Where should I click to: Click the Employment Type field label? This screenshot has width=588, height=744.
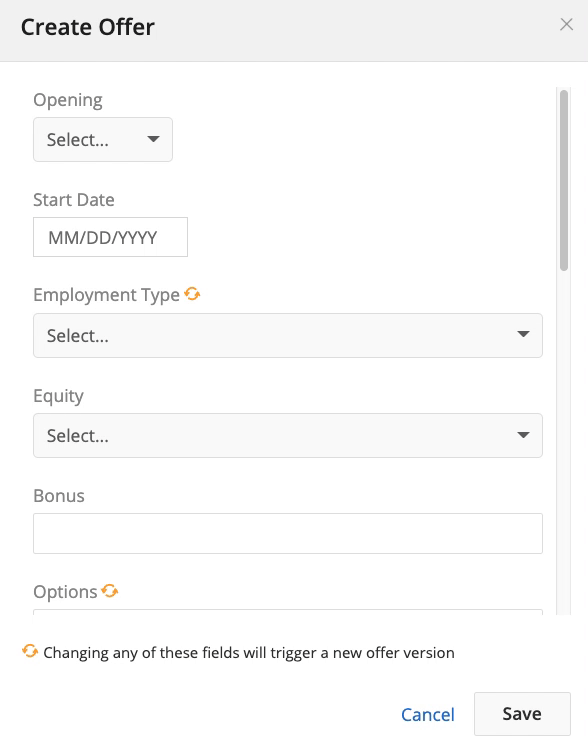pos(106,295)
